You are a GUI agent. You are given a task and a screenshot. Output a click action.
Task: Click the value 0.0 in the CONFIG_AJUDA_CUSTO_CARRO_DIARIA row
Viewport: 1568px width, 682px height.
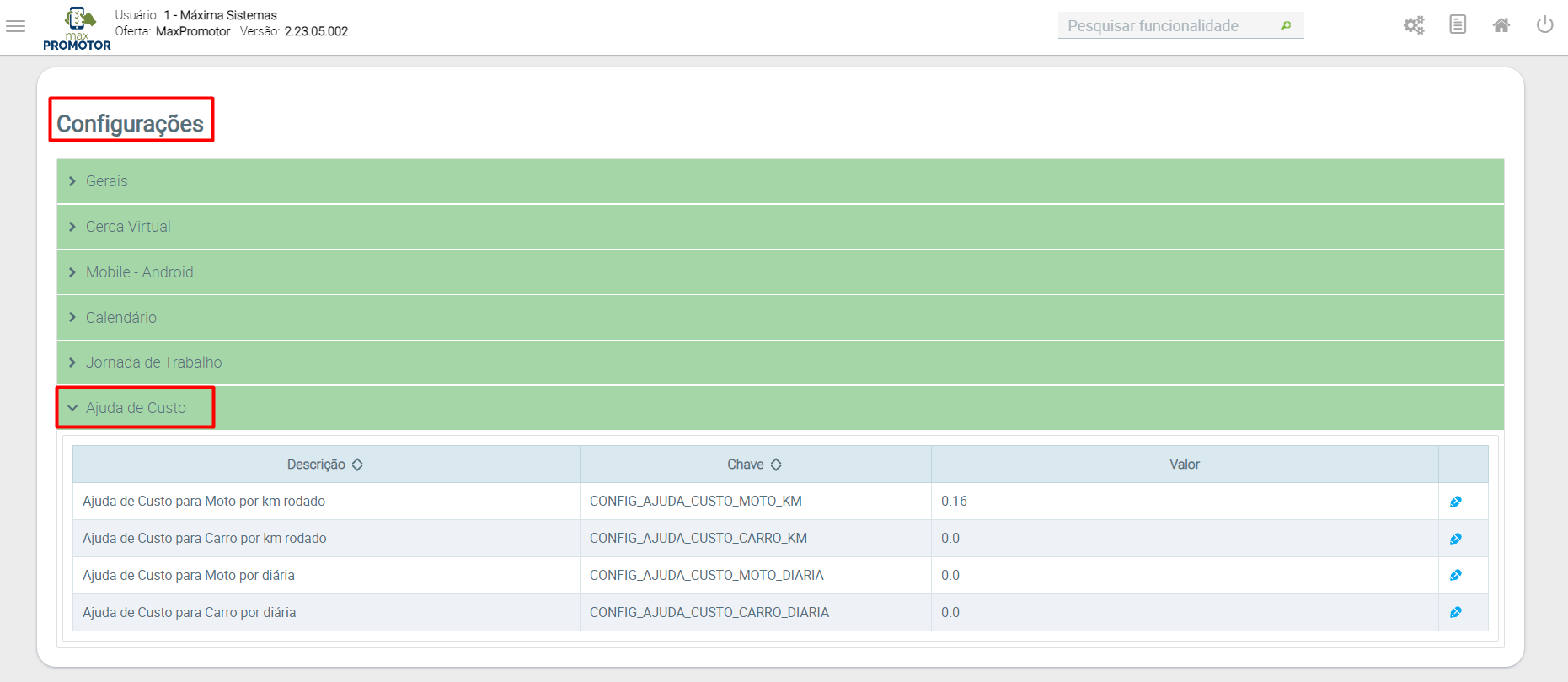tap(950, 613)
